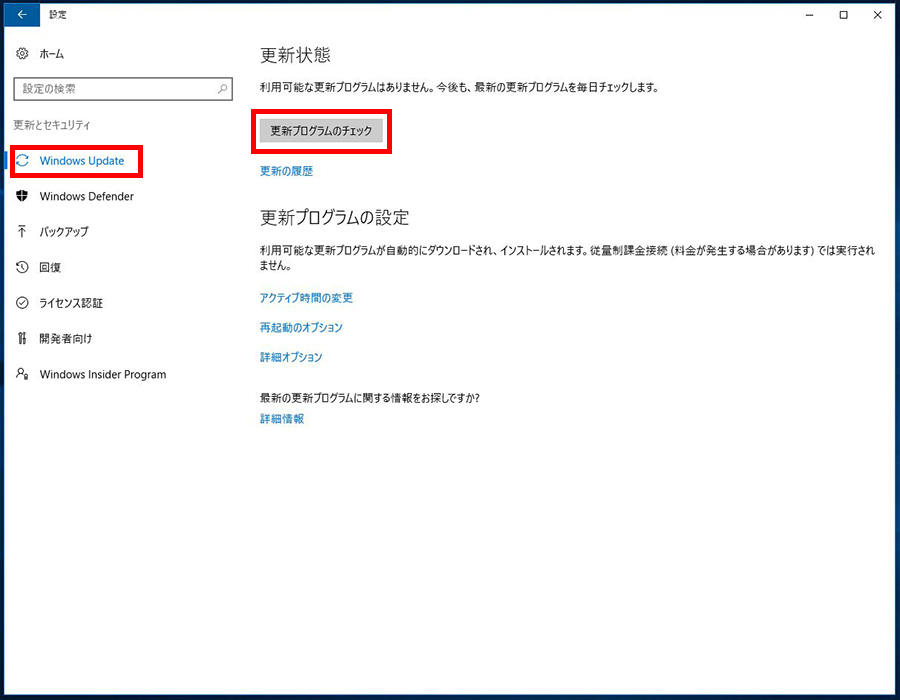Image resolution: width=900 pixels, height=700 pixels.
Task: Click the search magnifier icon
Action: coord(223,89)
